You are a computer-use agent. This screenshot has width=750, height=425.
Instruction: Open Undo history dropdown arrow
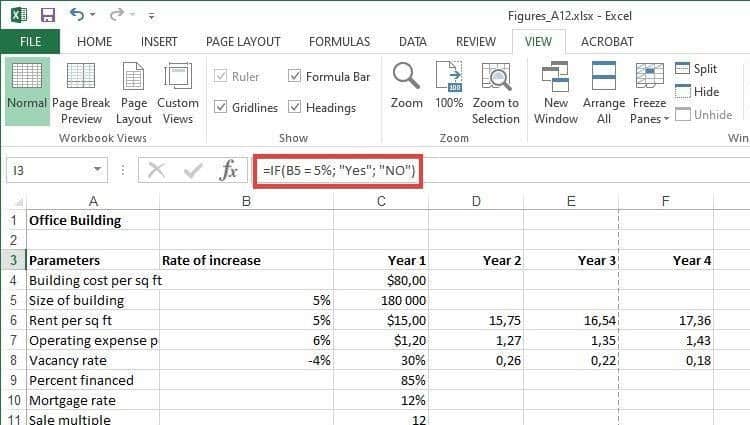pos(93,15)
